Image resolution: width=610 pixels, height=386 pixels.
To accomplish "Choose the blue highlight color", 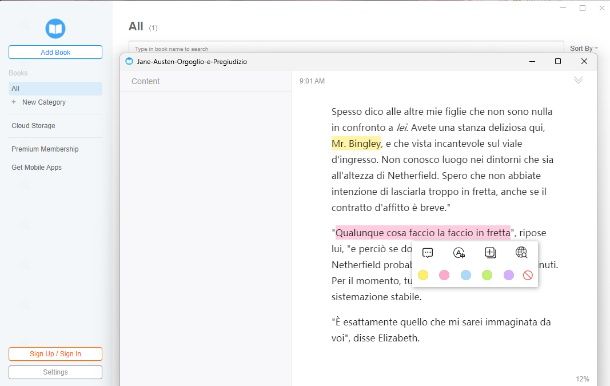I will pos(466,275).
